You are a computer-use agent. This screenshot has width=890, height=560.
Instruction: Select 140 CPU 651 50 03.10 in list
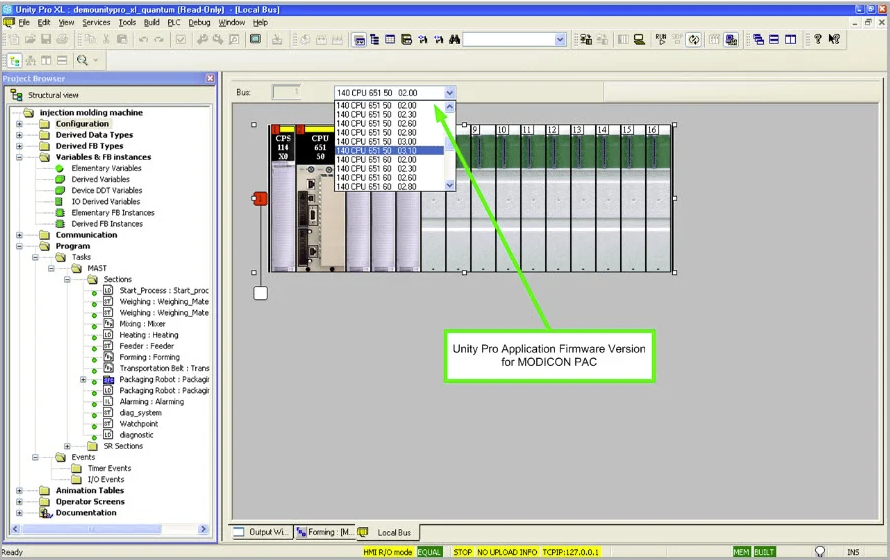click(389, 150)
